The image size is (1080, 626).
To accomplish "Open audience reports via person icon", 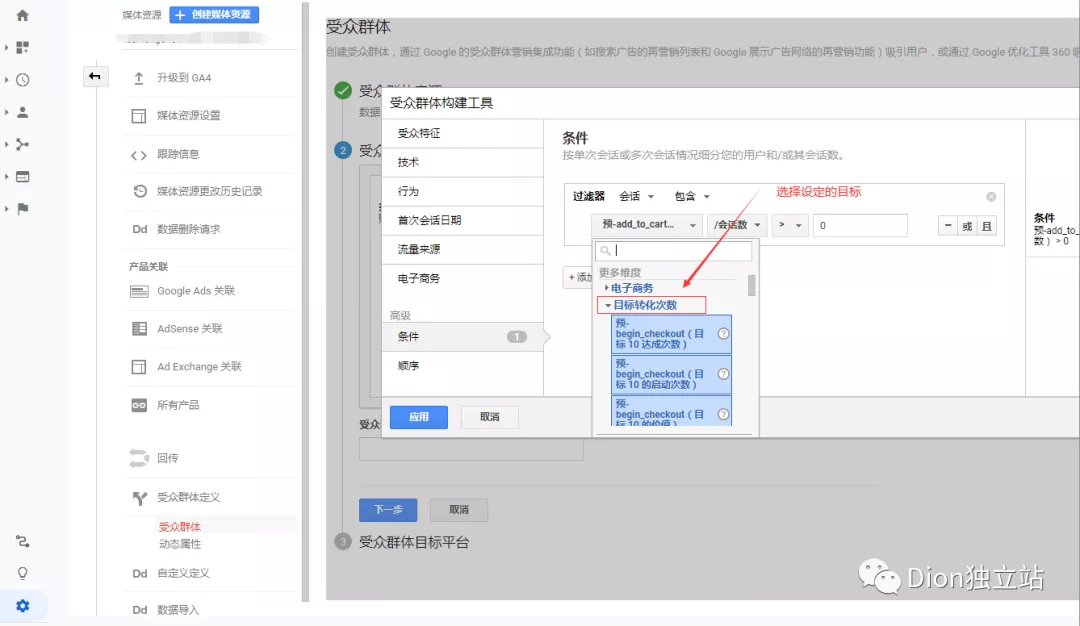I will [x=23, y=112].
